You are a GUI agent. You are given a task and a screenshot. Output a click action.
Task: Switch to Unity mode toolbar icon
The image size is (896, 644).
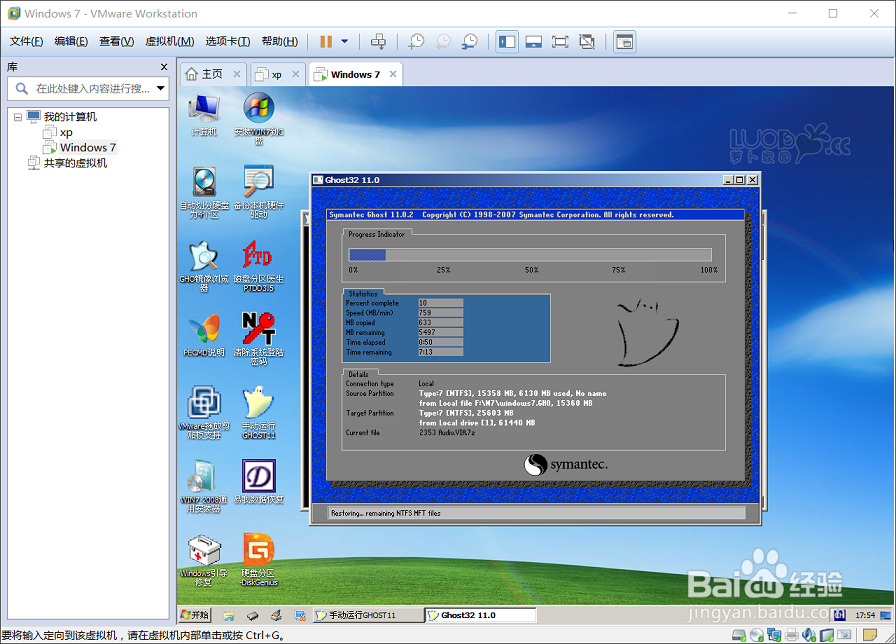coord(587,42)
